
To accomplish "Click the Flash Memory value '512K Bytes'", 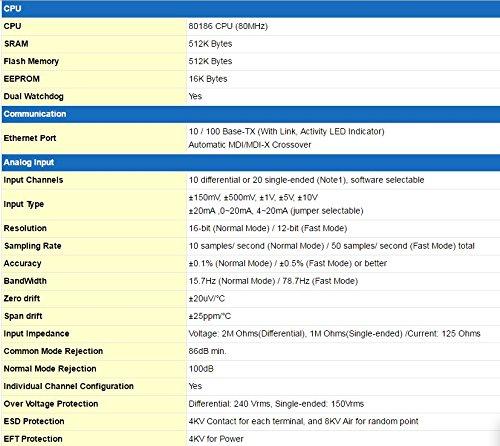I will coord(210,61).
